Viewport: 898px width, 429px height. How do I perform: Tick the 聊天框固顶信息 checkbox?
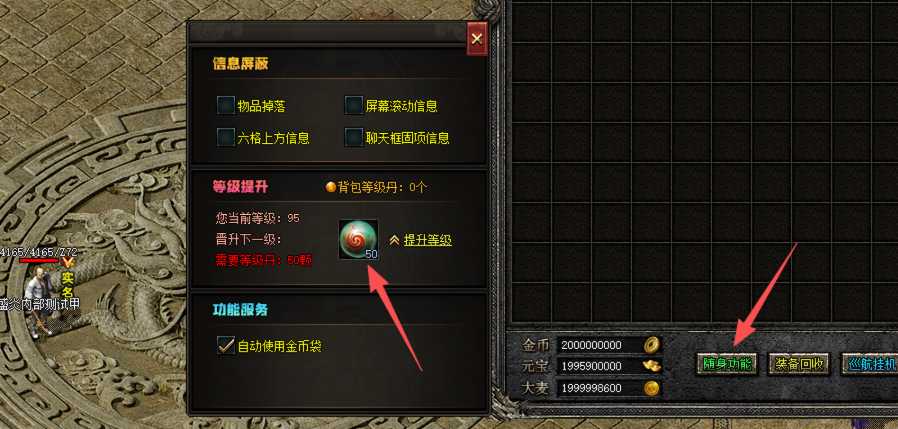pyautogui.click(x=354, y=137)
